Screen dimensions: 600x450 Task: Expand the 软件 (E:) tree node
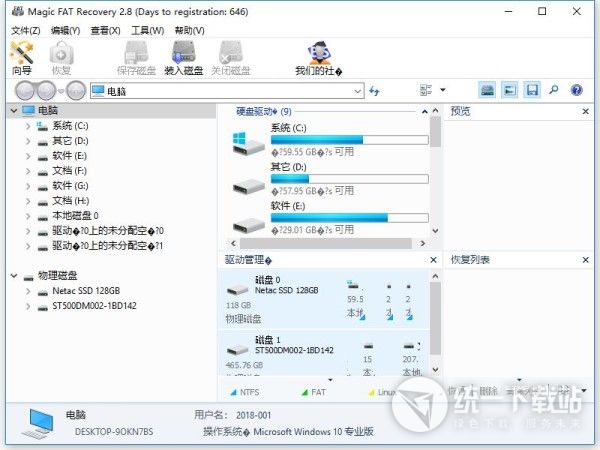28,156
